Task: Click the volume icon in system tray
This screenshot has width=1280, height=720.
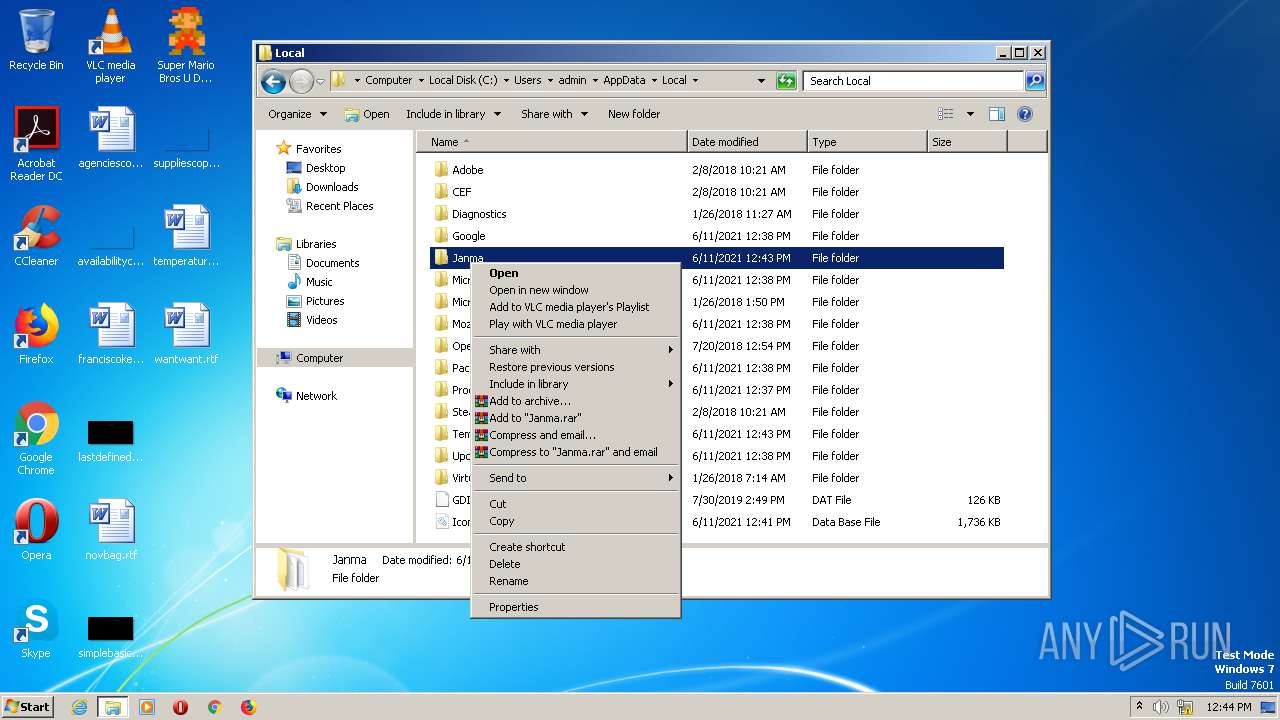Action: [1161, 707]
